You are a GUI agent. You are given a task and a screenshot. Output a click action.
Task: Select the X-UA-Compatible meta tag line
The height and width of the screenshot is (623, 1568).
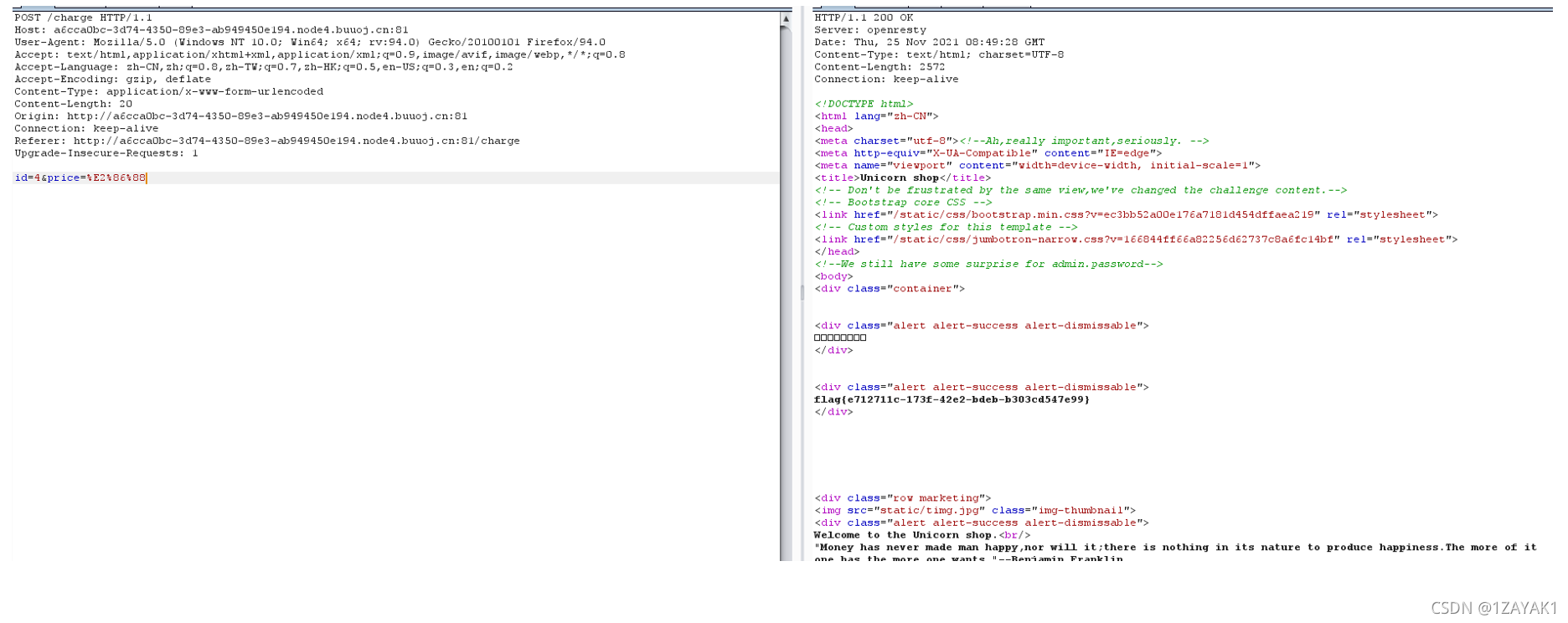pos(988,153)
